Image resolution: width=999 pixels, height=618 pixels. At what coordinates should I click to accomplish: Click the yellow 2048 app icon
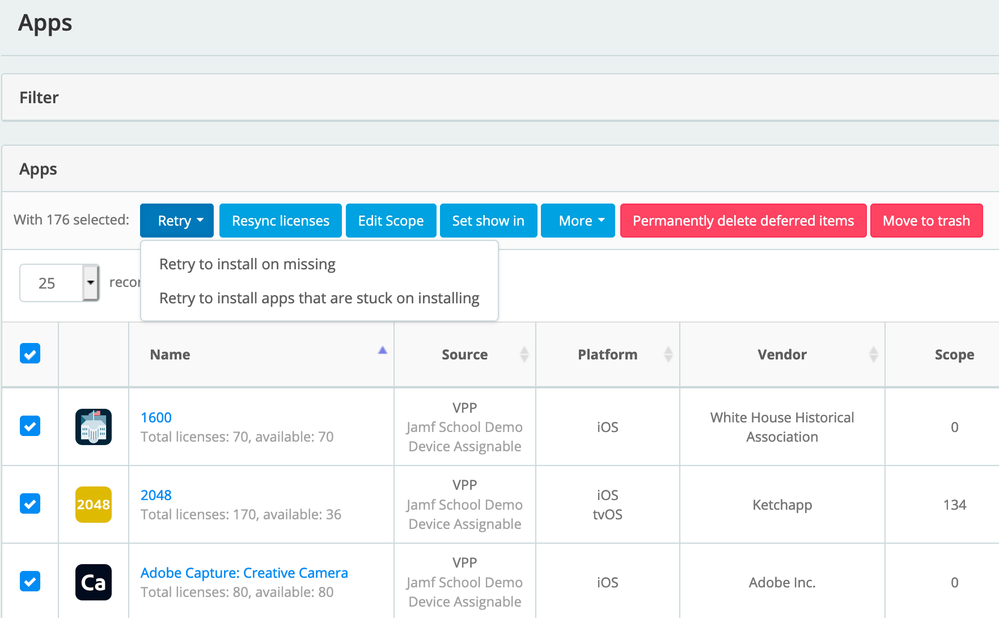click(94, 505)
